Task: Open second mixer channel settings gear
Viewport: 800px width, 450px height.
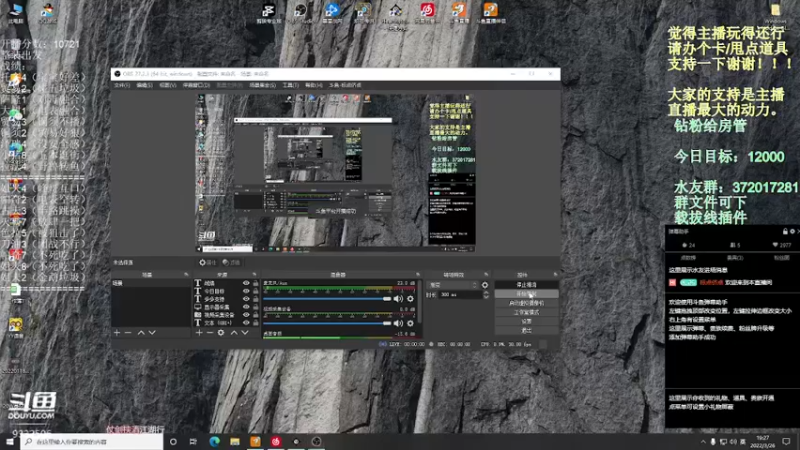Action: click(410, 323)
